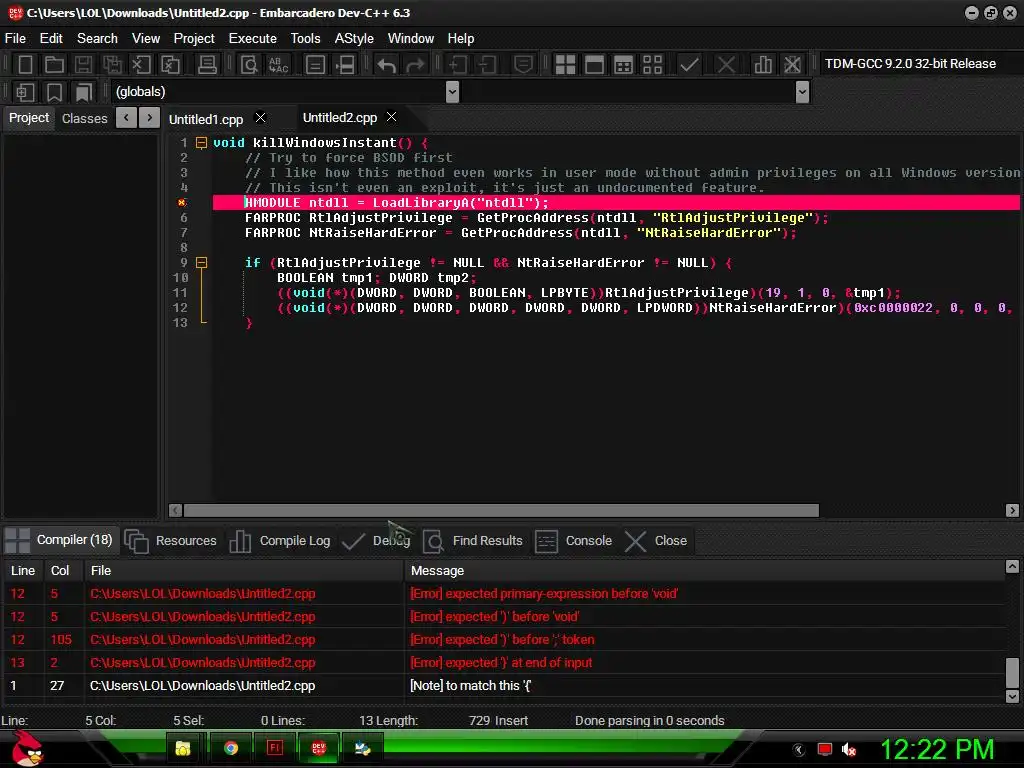Redo the last undone edit

415,64
